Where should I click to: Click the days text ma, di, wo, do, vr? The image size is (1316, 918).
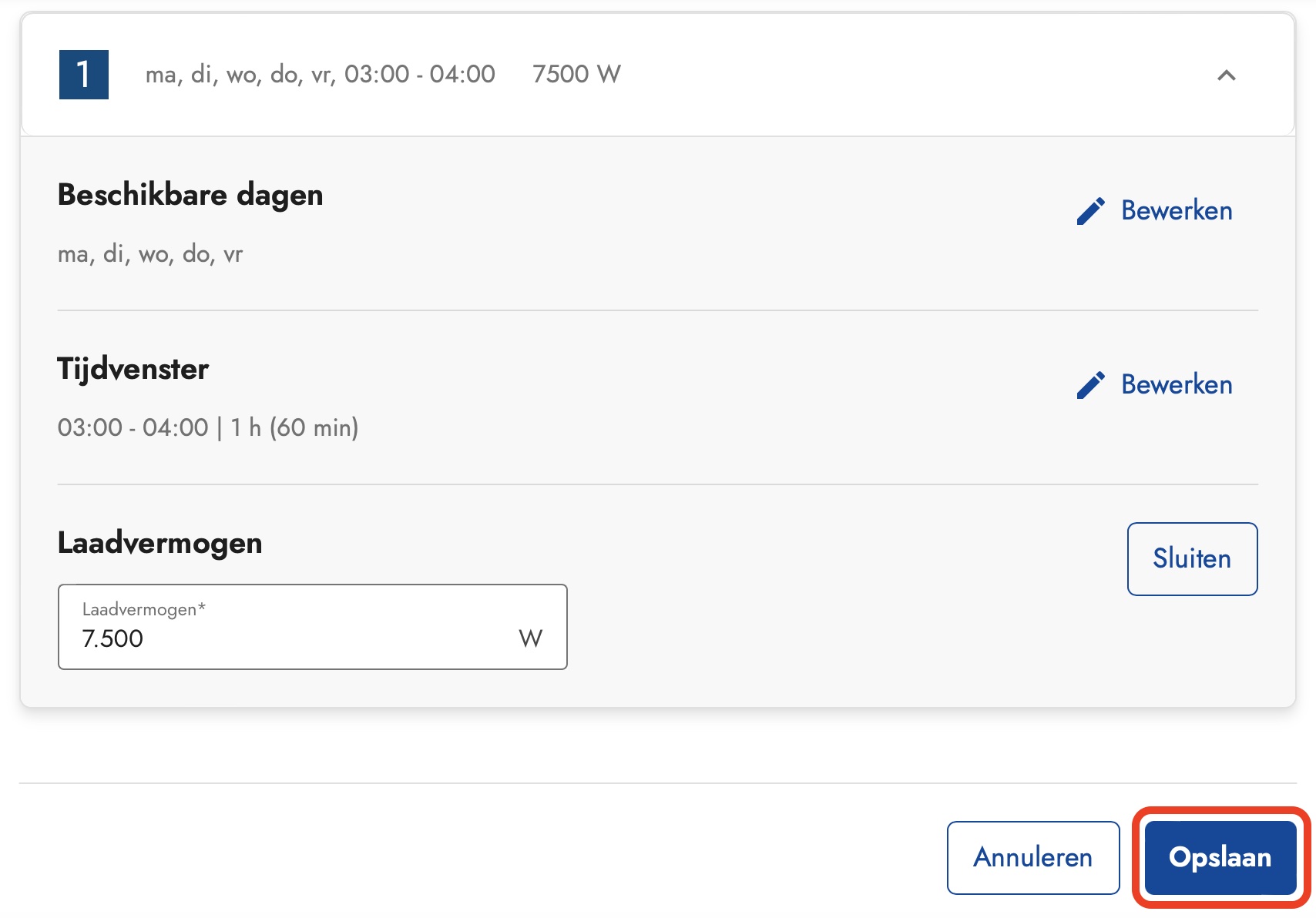coord(149,254)
